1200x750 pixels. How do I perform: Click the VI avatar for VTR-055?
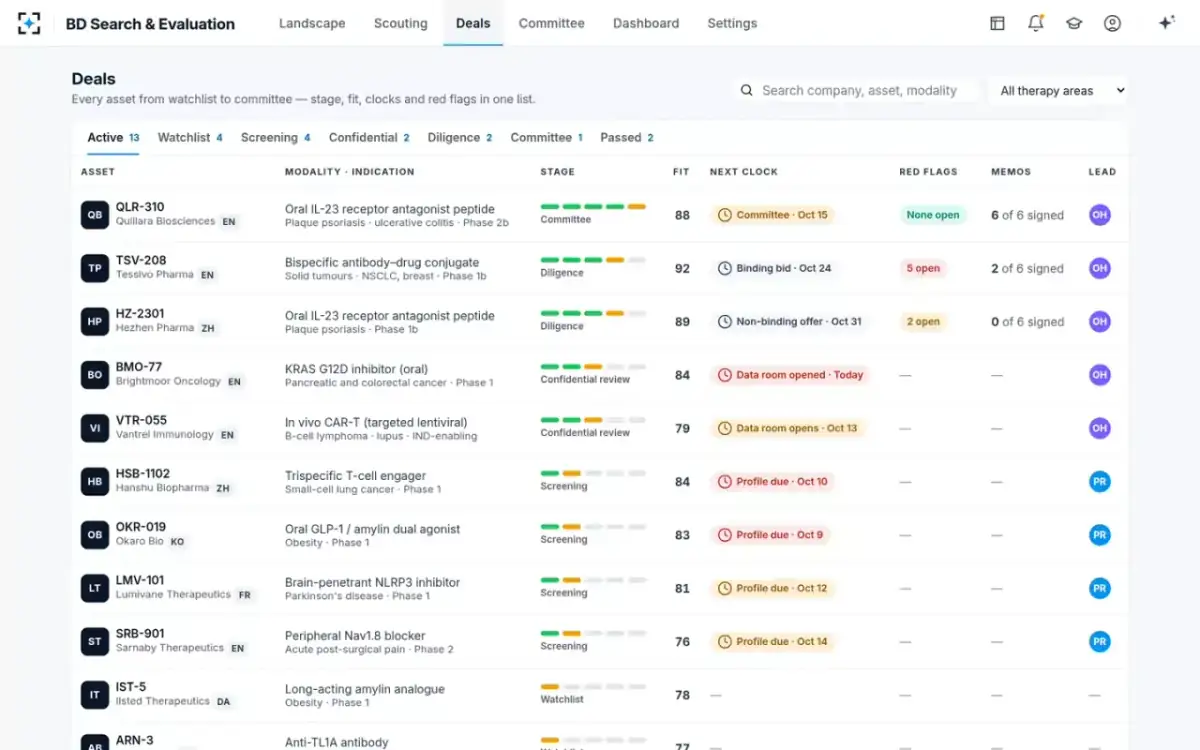coord(95,428)
